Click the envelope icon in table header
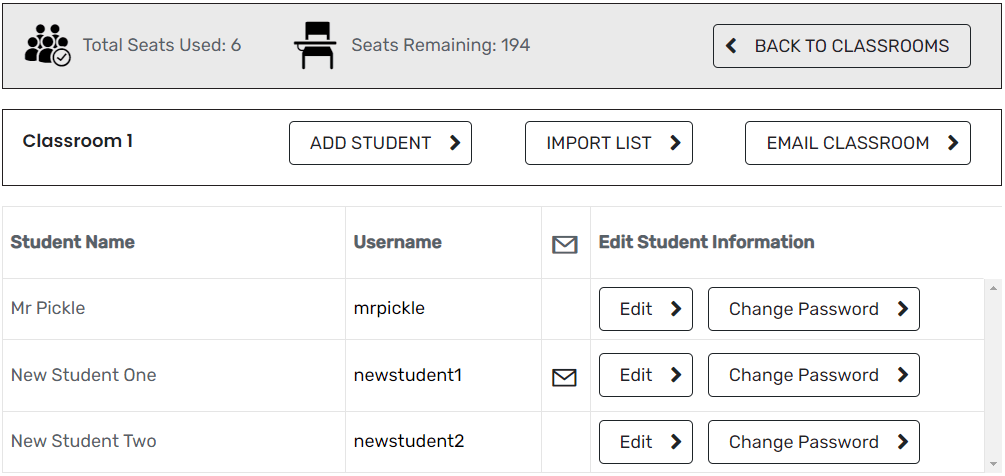Screen dimensions: 1005x476 pyautogui.click(x=565, y=244)
